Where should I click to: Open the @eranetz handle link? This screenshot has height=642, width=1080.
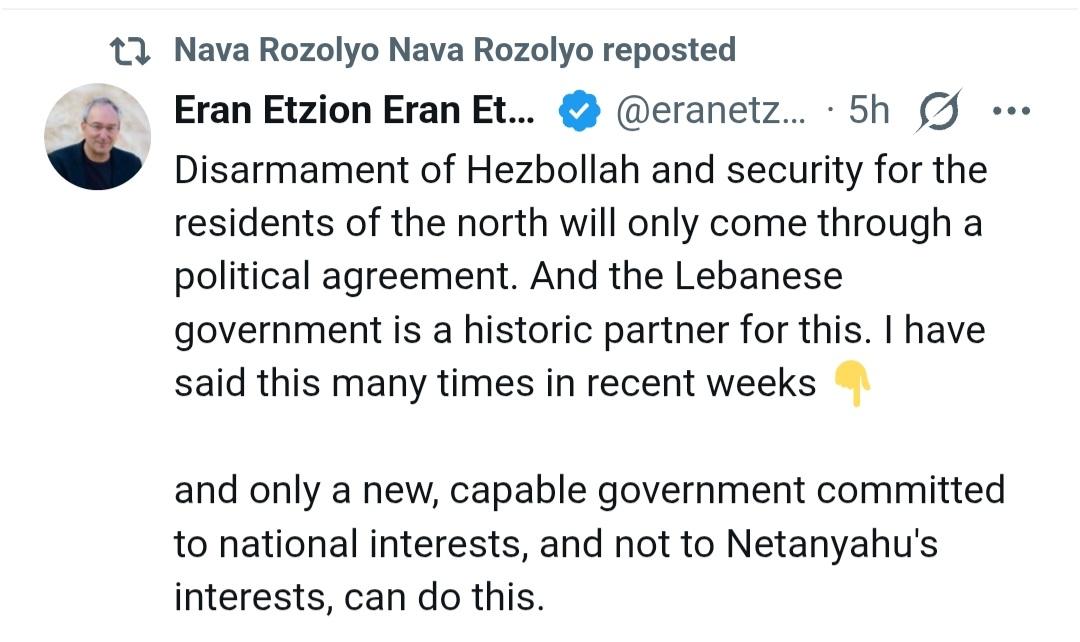pyautogui.click(x=711, y=111)
